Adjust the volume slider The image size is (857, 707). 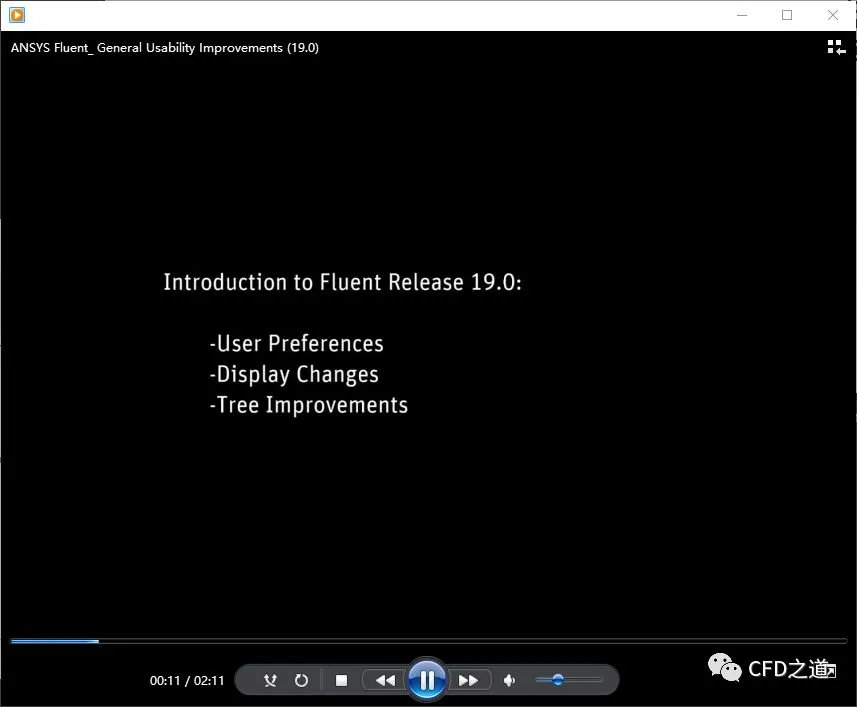click(568, 680)
